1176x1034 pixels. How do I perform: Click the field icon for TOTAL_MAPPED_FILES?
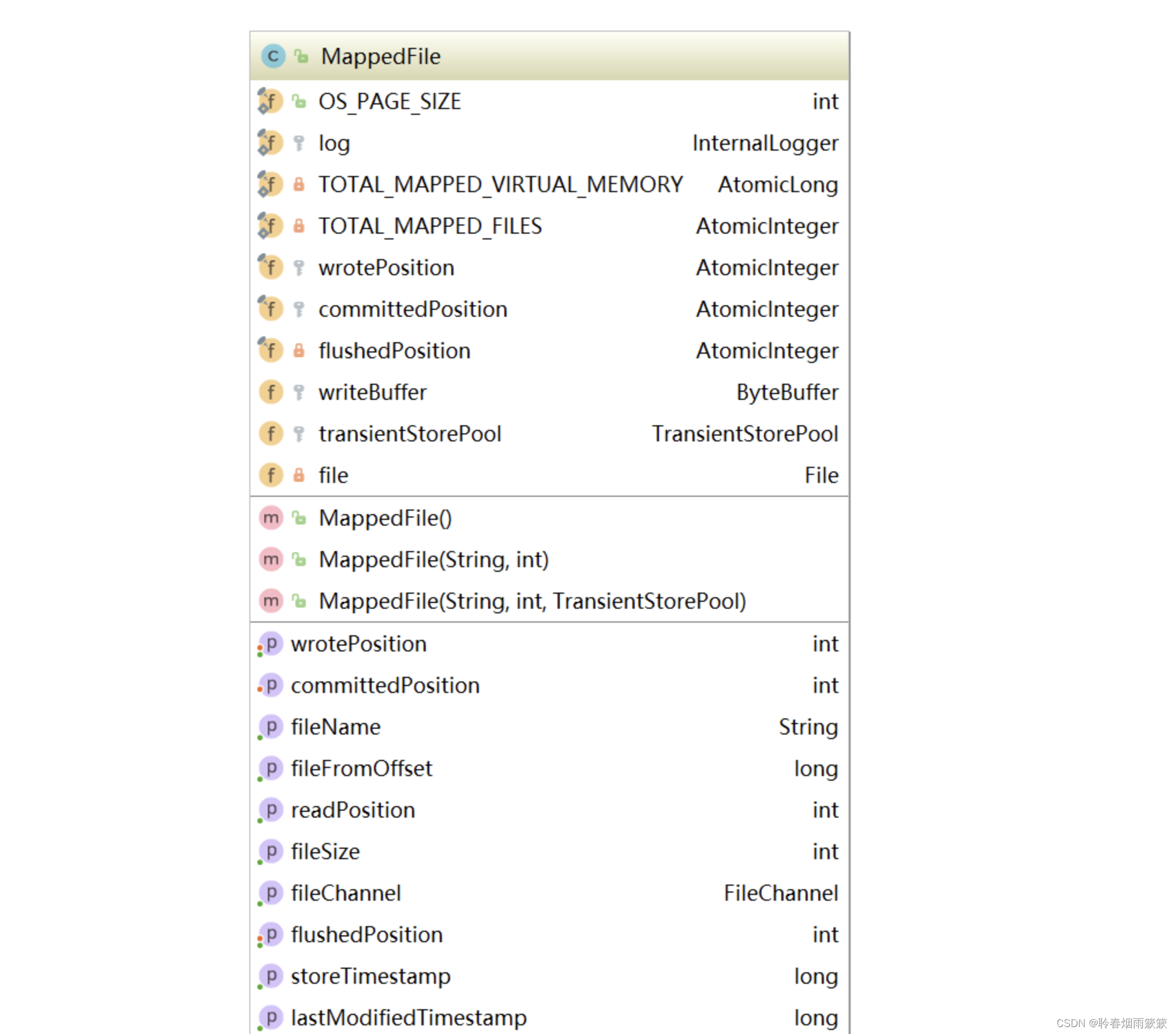[270, 226]
